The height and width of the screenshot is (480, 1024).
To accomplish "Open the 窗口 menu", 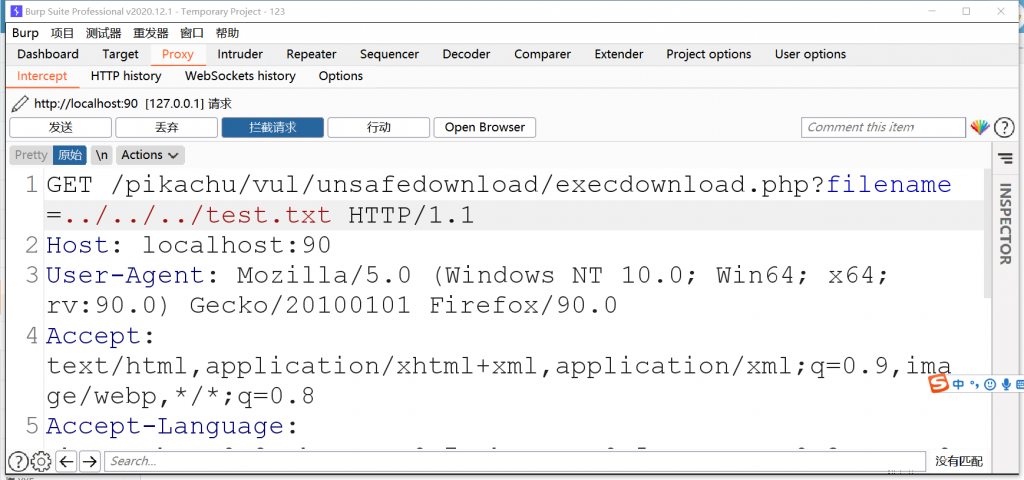I will coord(192,33).
